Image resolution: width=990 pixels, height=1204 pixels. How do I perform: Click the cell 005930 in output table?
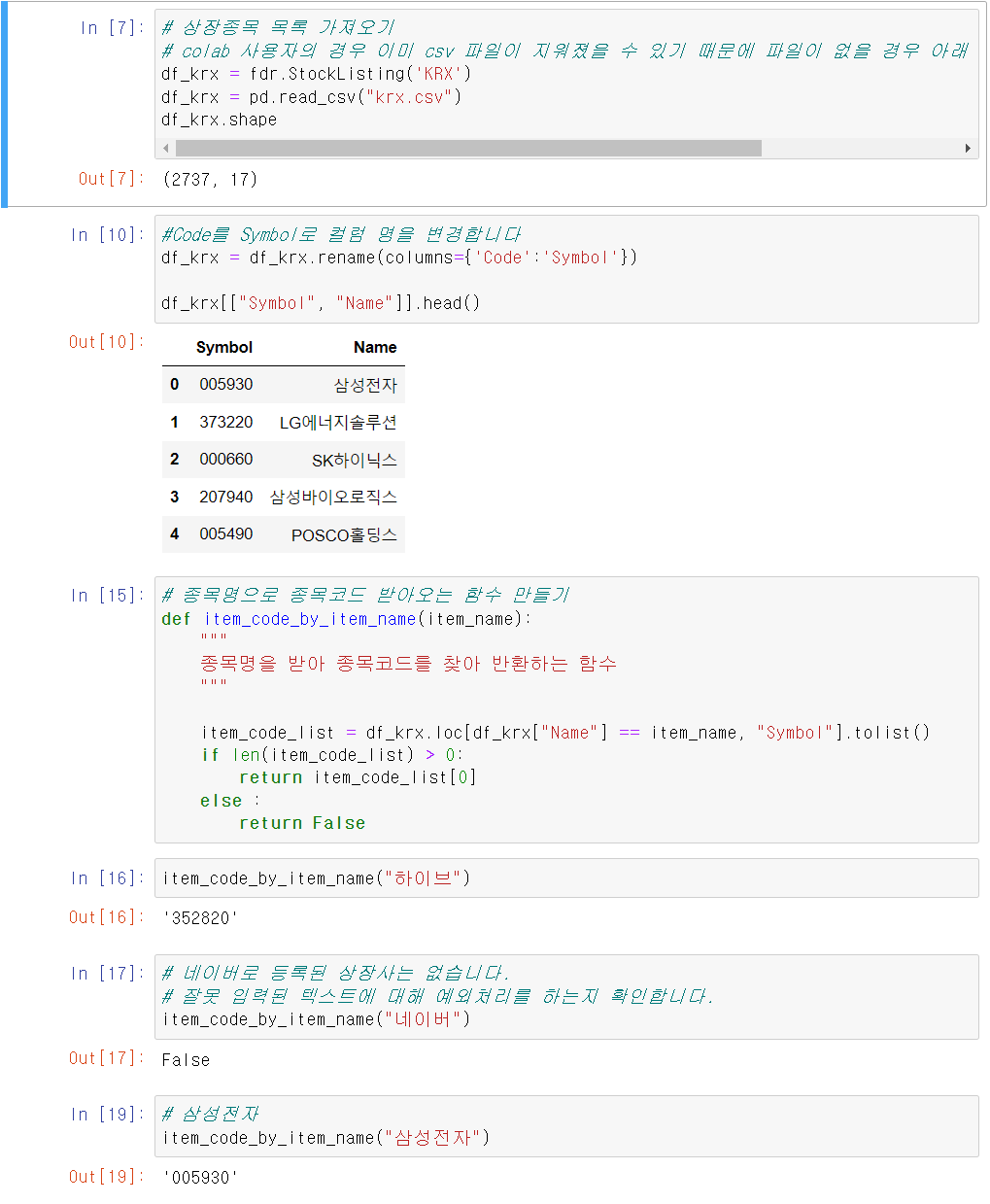tap(226, 385)
